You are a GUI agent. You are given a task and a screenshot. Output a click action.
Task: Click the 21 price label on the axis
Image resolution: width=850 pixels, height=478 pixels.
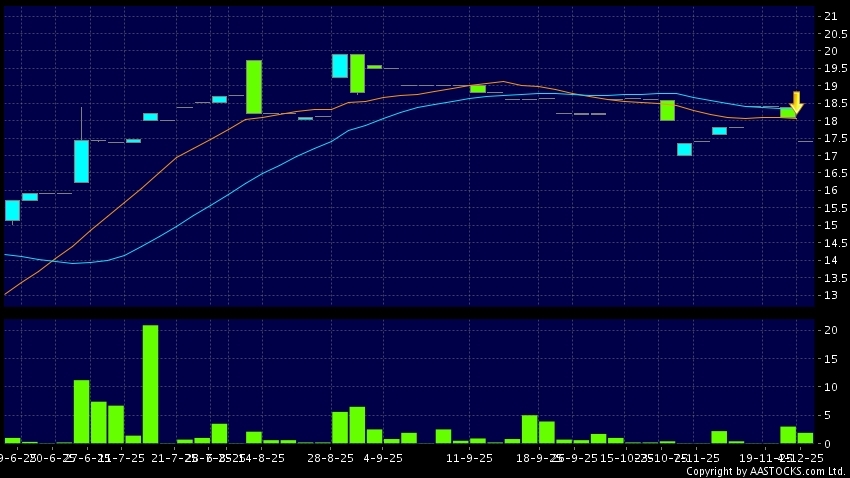tap(830, 16)
